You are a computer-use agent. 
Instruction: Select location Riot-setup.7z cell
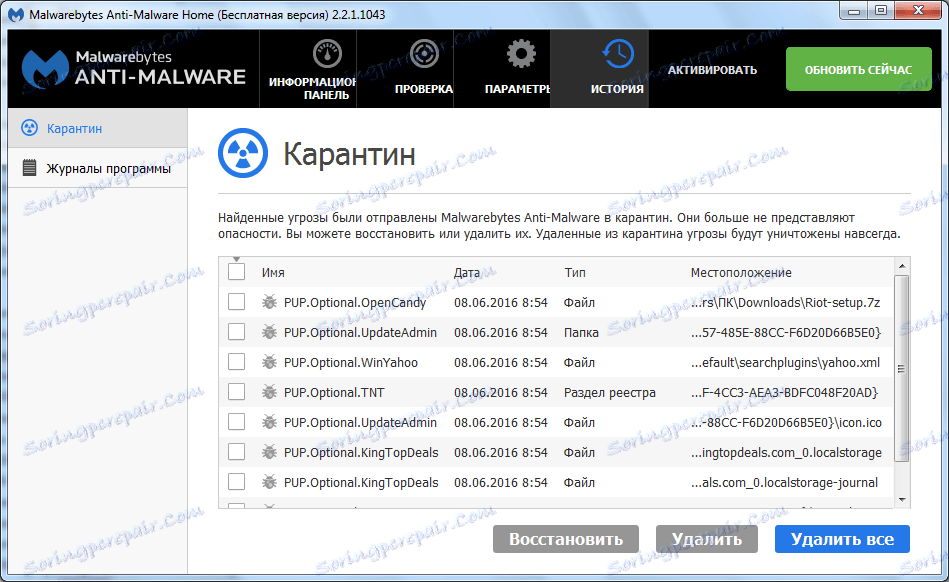786,302
